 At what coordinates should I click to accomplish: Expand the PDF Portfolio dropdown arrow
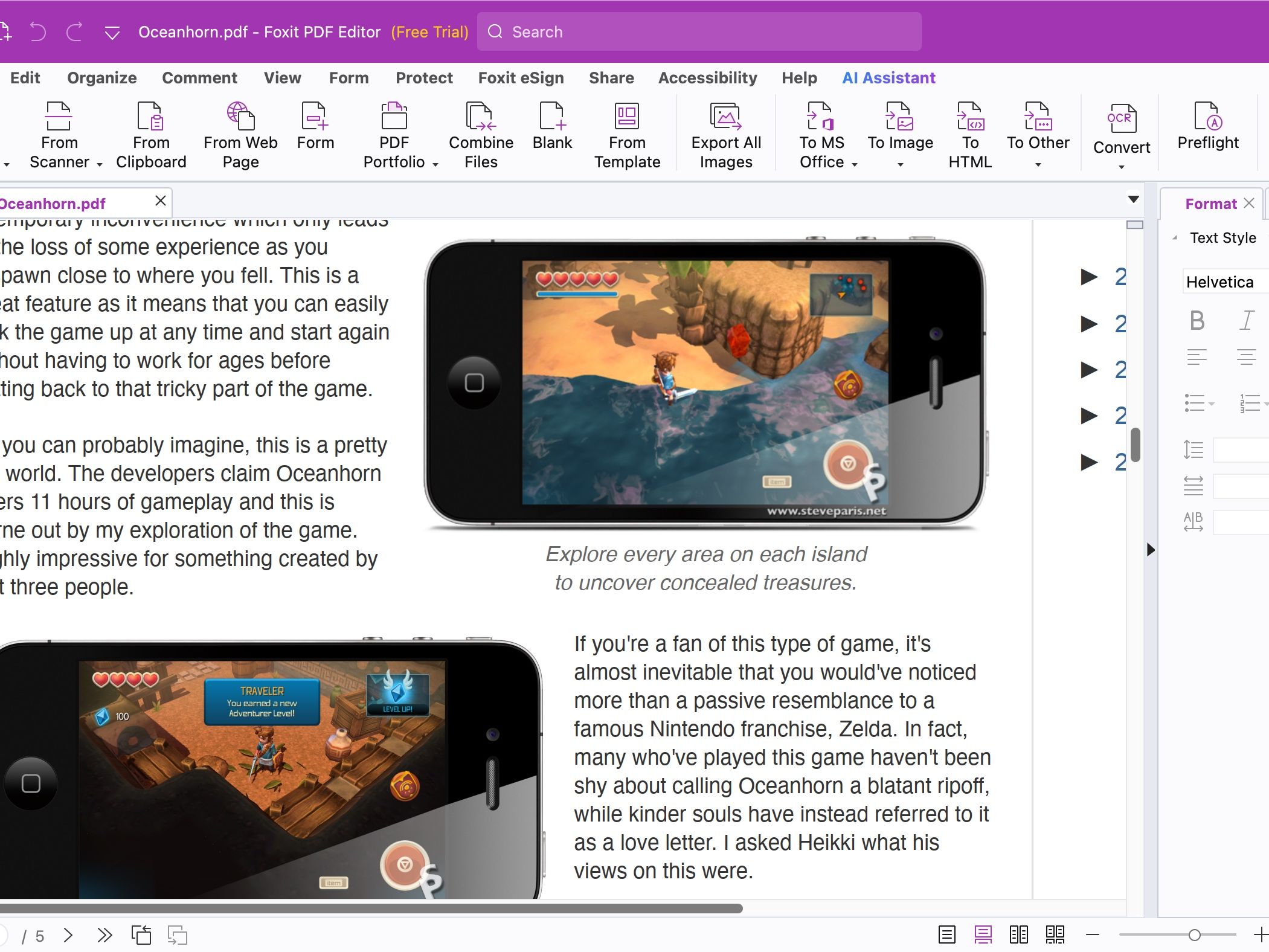pyautogui.click(x=435, y=164)
